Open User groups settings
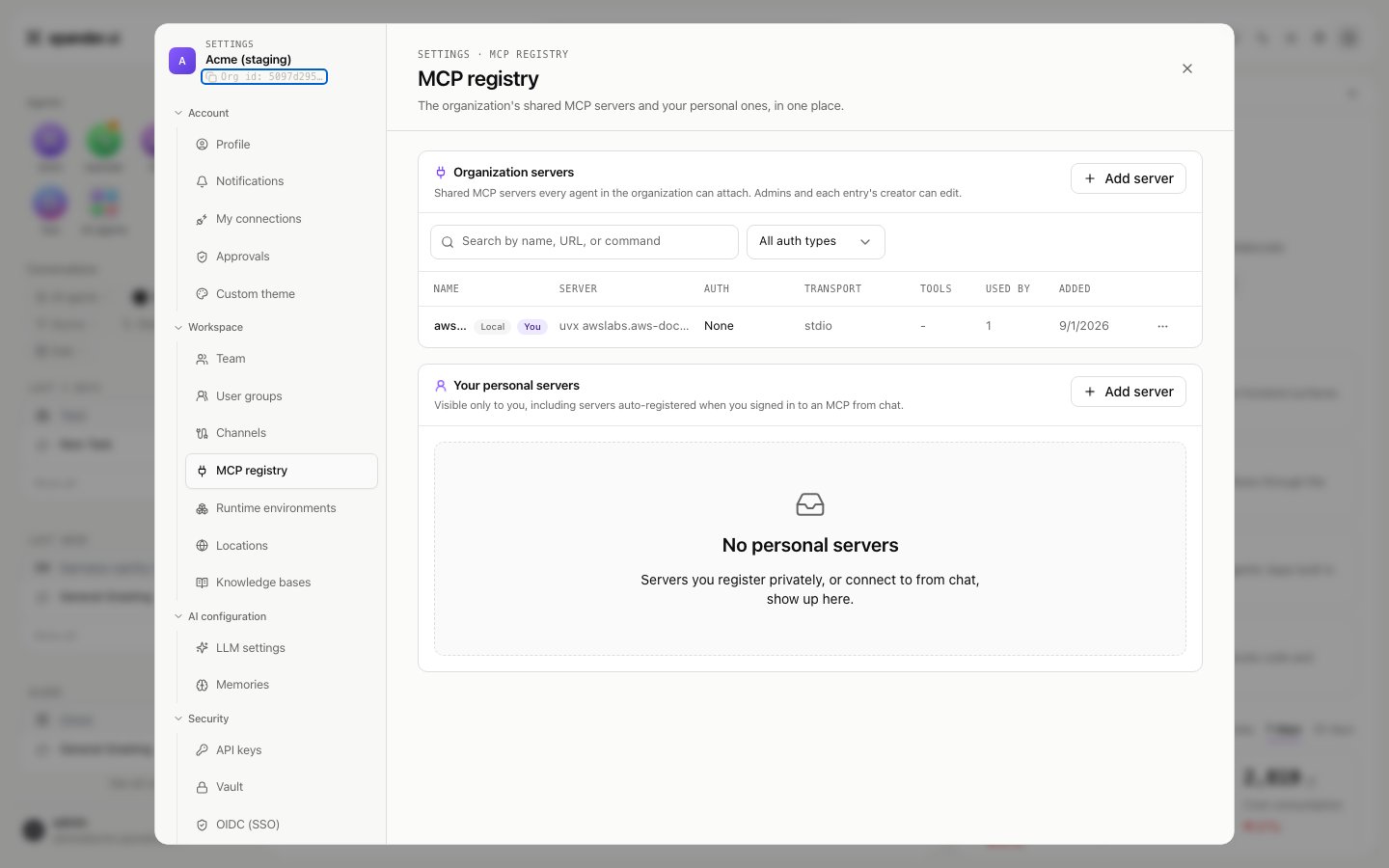Image resolution: width=1389 pixels, height=868 pixels. tap(281, 396)
